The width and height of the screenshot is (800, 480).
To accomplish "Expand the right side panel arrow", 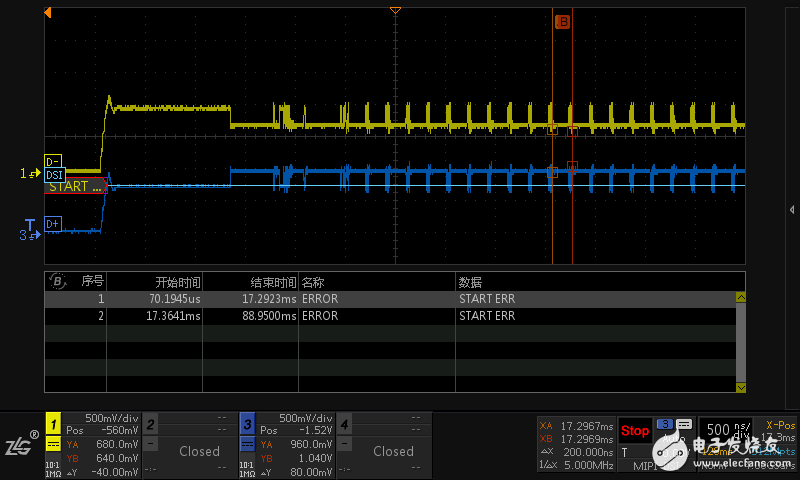I will click(x=792, y=209).
